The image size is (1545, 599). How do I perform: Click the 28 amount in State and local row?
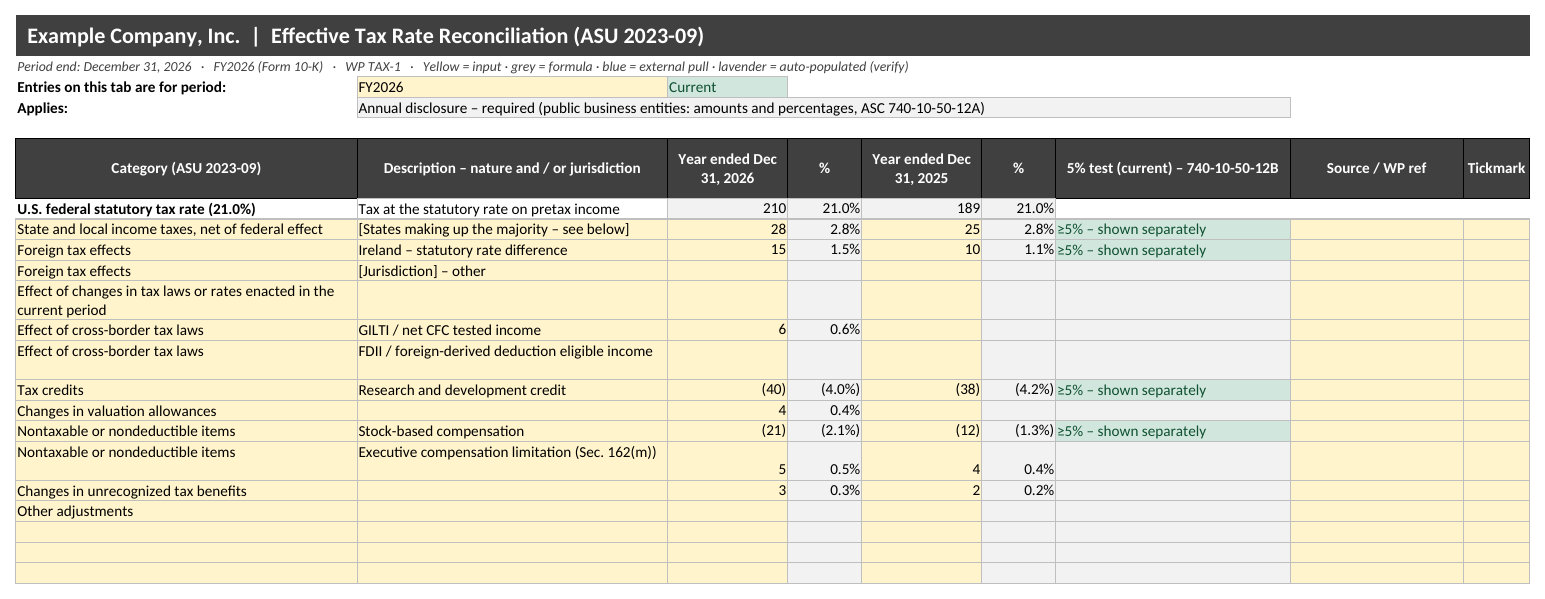(x=727, y=230)
